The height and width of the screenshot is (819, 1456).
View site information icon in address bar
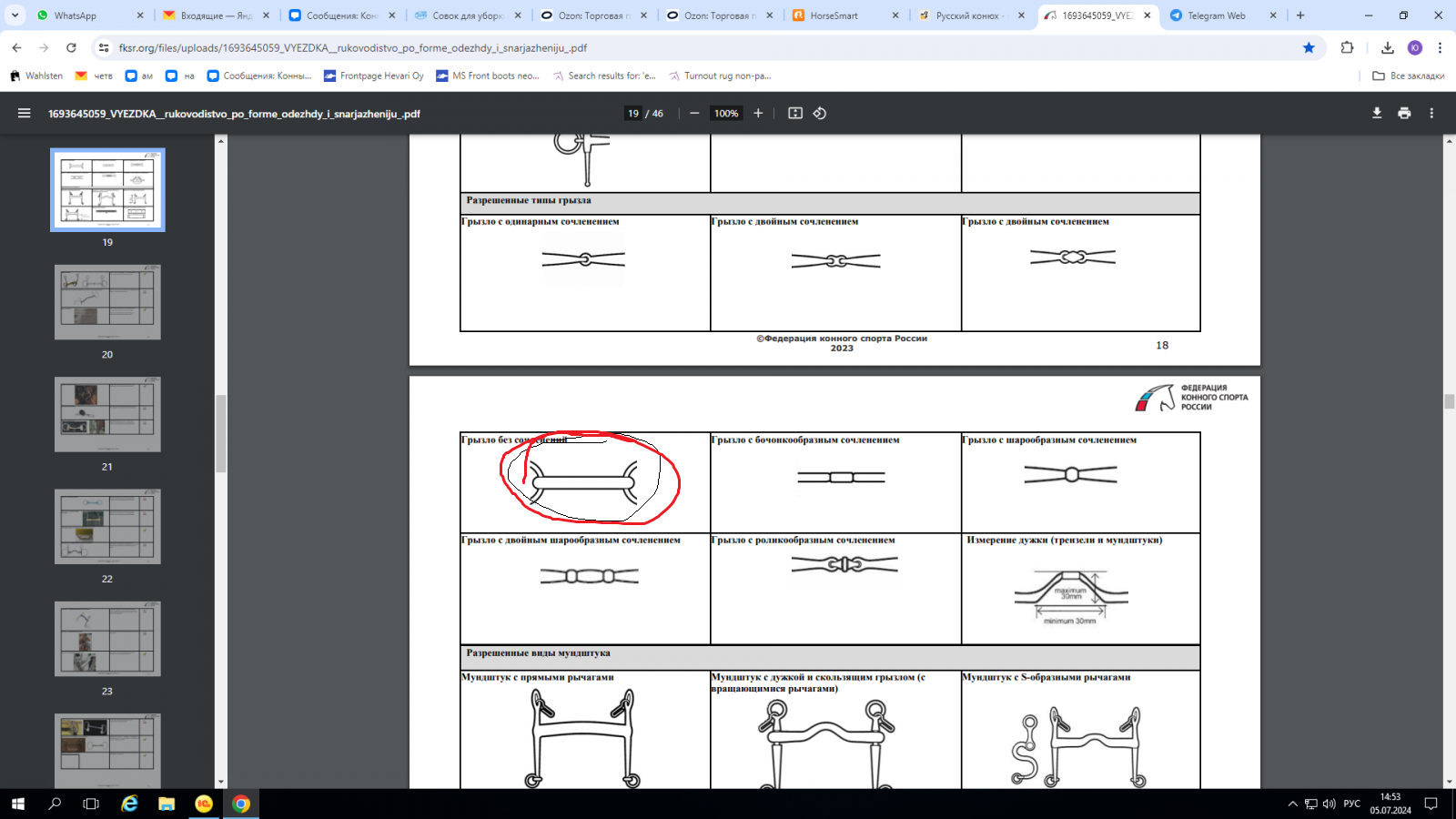click(104, 47)
